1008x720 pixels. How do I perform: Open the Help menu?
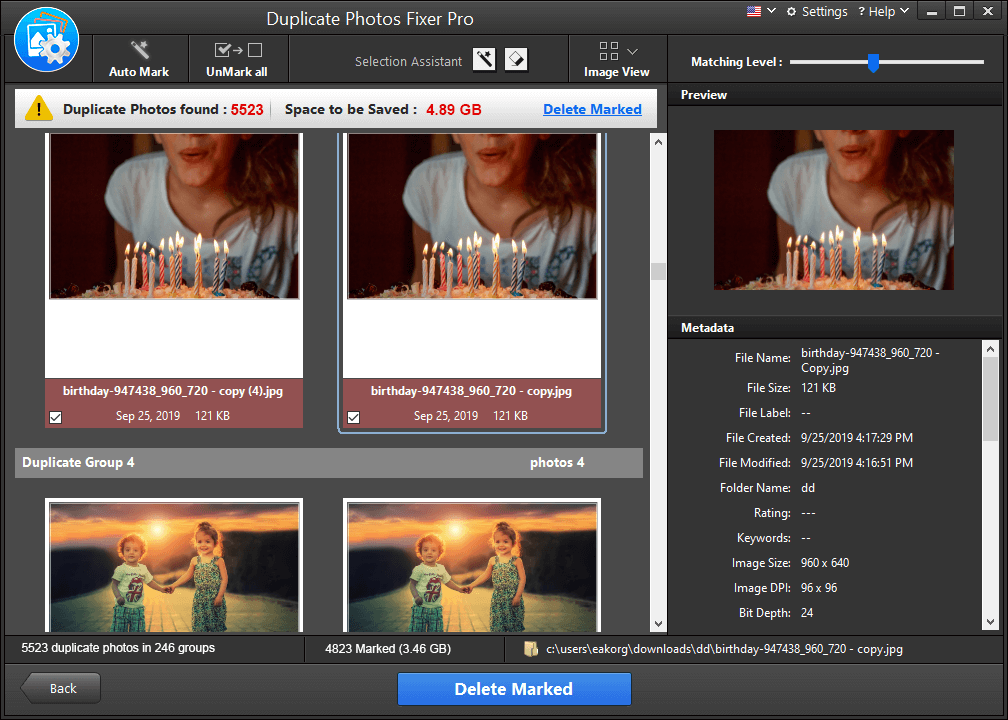(883, 12)
